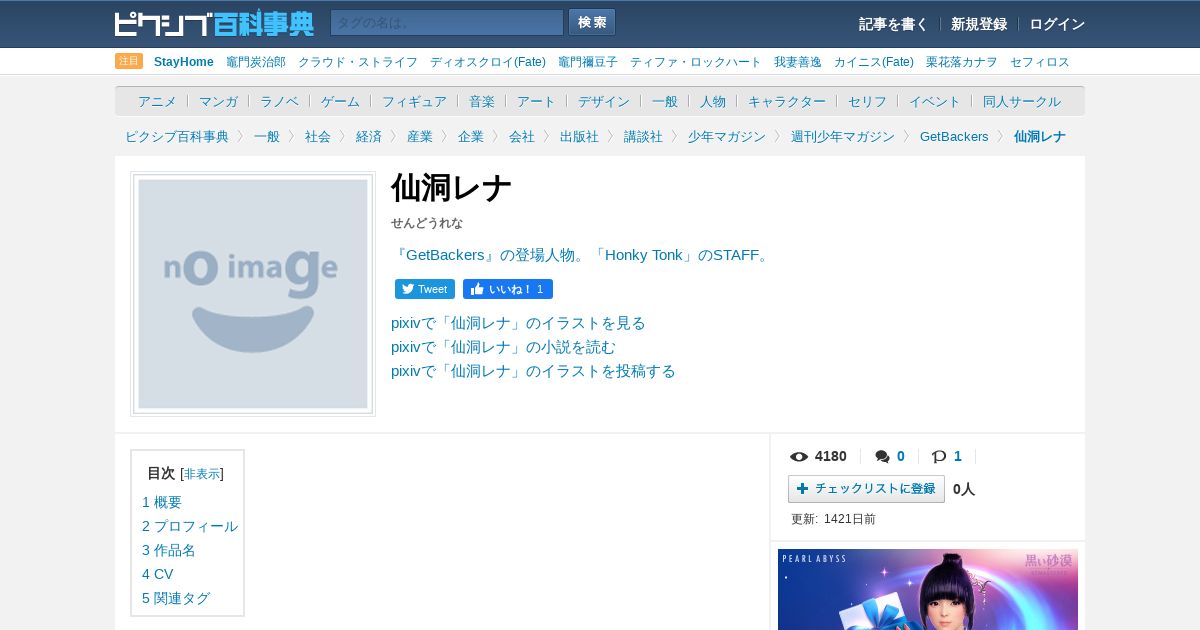Select the 人物 category menu
Image resolution: width=1200 pixels, height=630 pixels.
713,101
